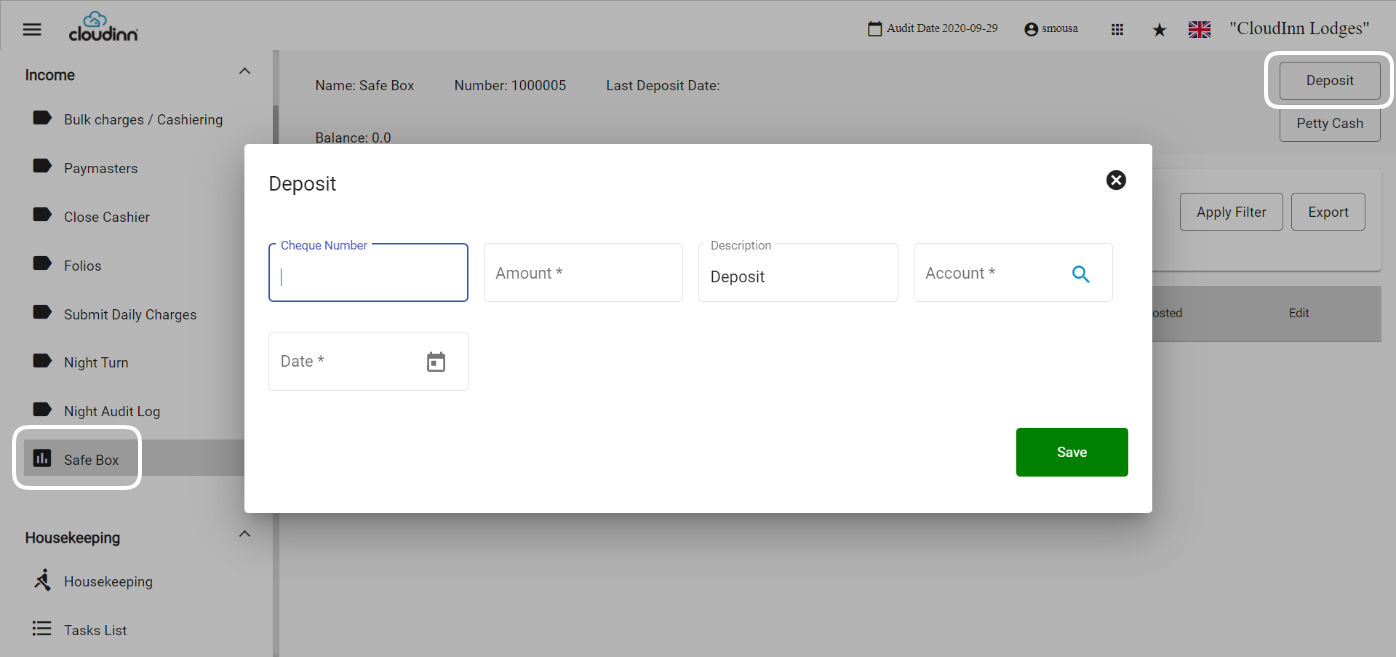Image resolution: width=1396 pixels, height=657 pixels.
Task: Click the favorites star icon
Action: point(1159,30)
